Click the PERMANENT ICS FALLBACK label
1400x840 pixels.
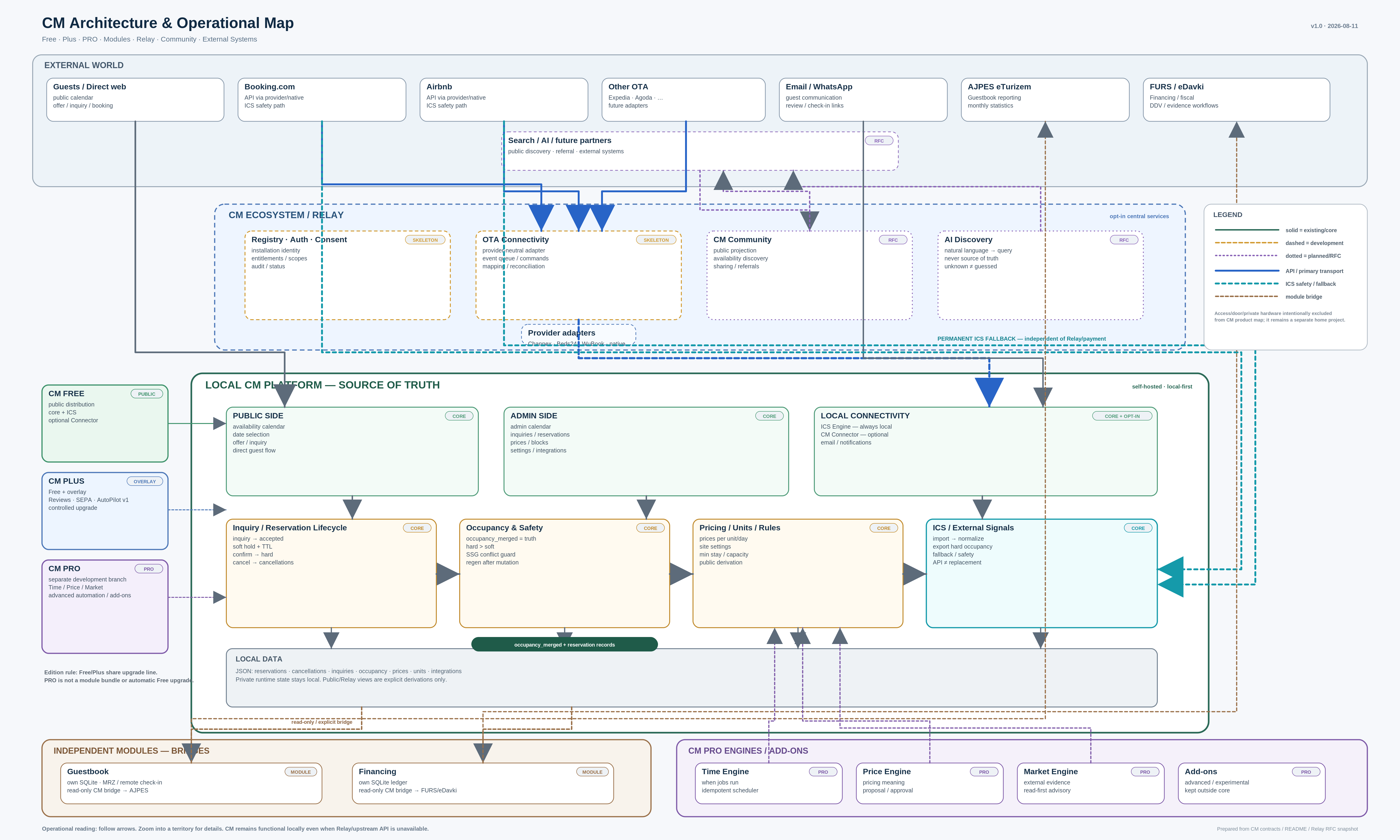pos(1022,339)
